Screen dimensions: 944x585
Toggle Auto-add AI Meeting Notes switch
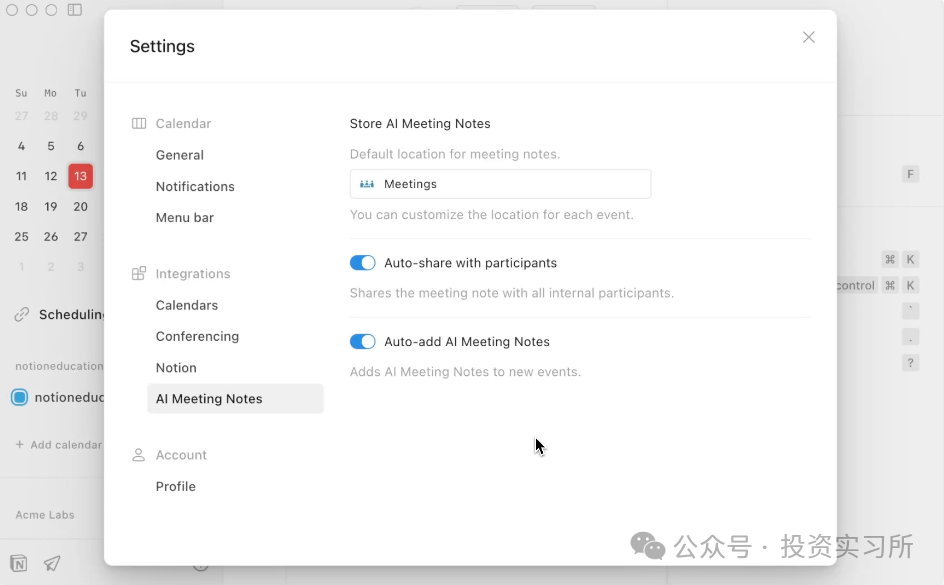pos(362,342)
